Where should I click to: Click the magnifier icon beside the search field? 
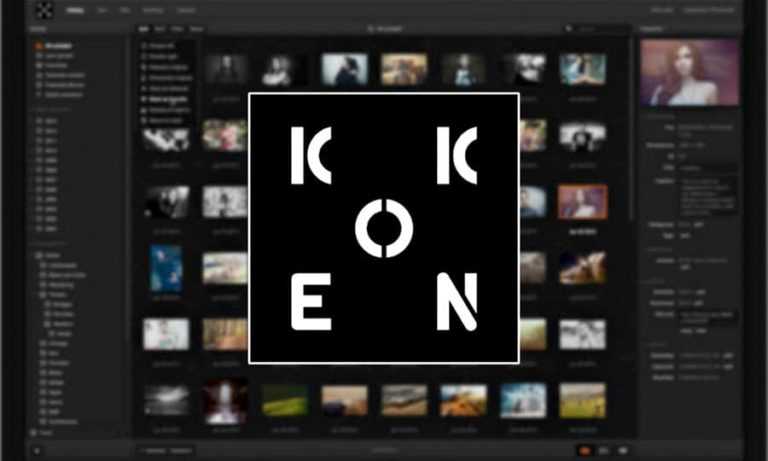point(568,29)
